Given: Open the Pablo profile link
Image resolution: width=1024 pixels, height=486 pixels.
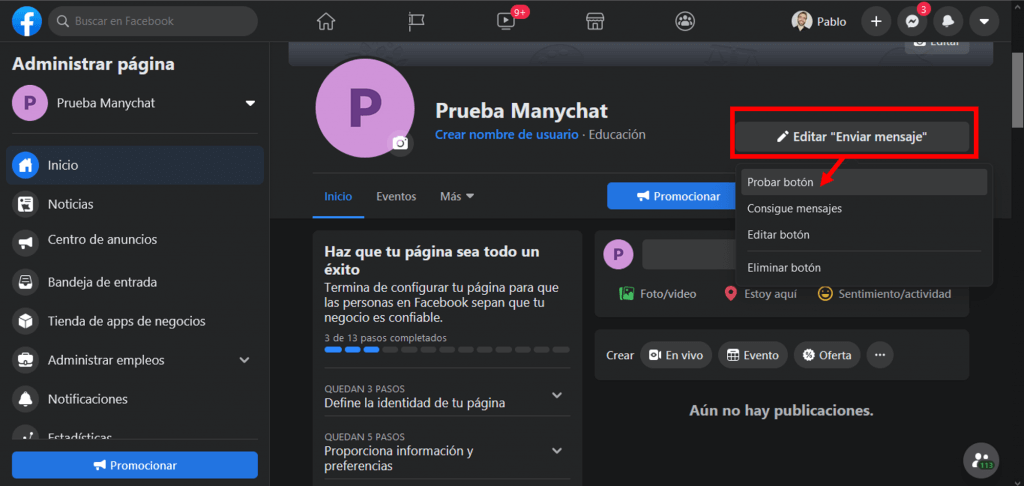Looking at the screenshot, I should coord(819,22).
